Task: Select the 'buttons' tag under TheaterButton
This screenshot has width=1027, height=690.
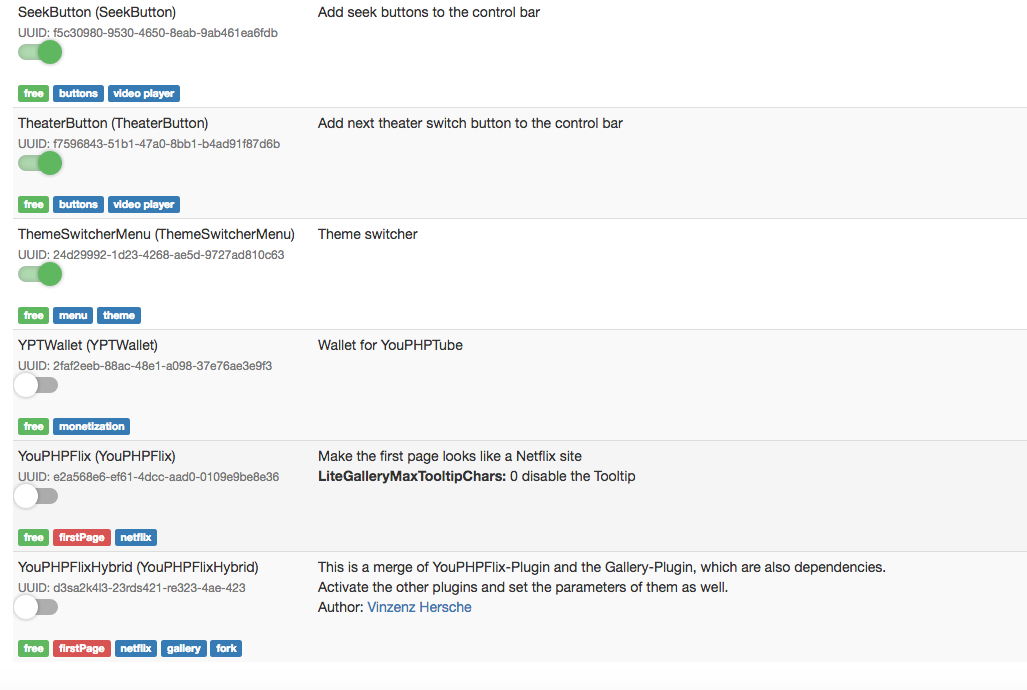Action: [x=78, y=204]
